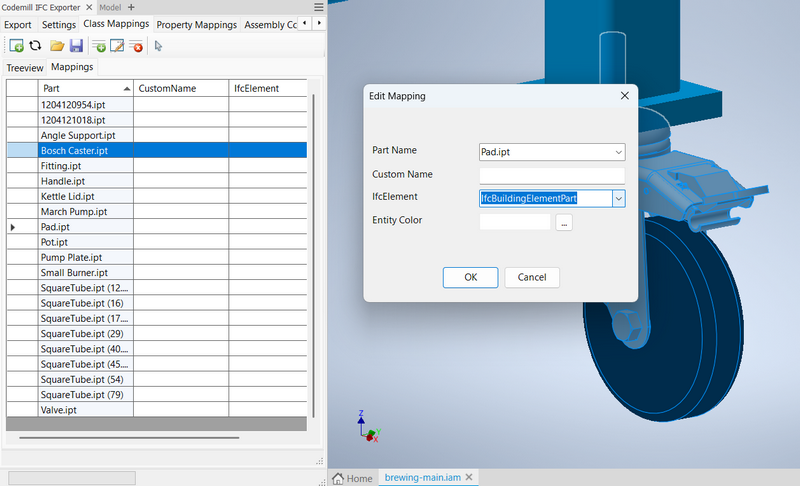Viewport: 800px width, 486px height.
Task: Click the open folder icon in toolbar
Action: pyautogui.click(x=57, y=46)
